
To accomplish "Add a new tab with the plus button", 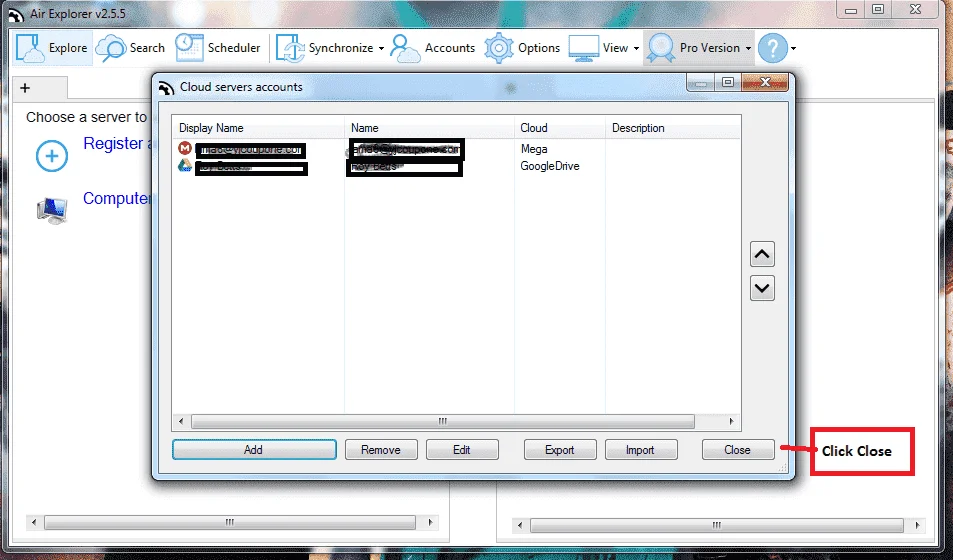I will (25, 88).
